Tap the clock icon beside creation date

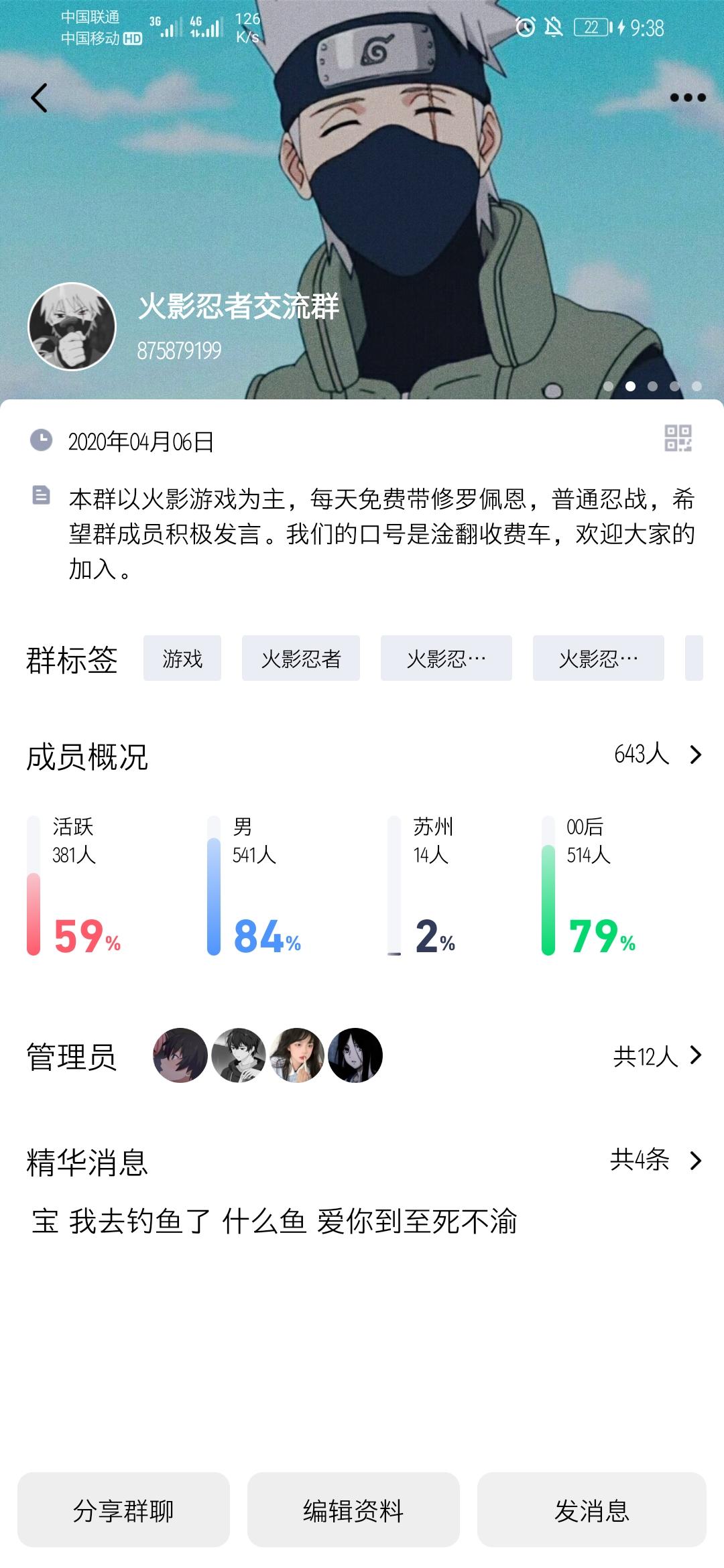41,440
